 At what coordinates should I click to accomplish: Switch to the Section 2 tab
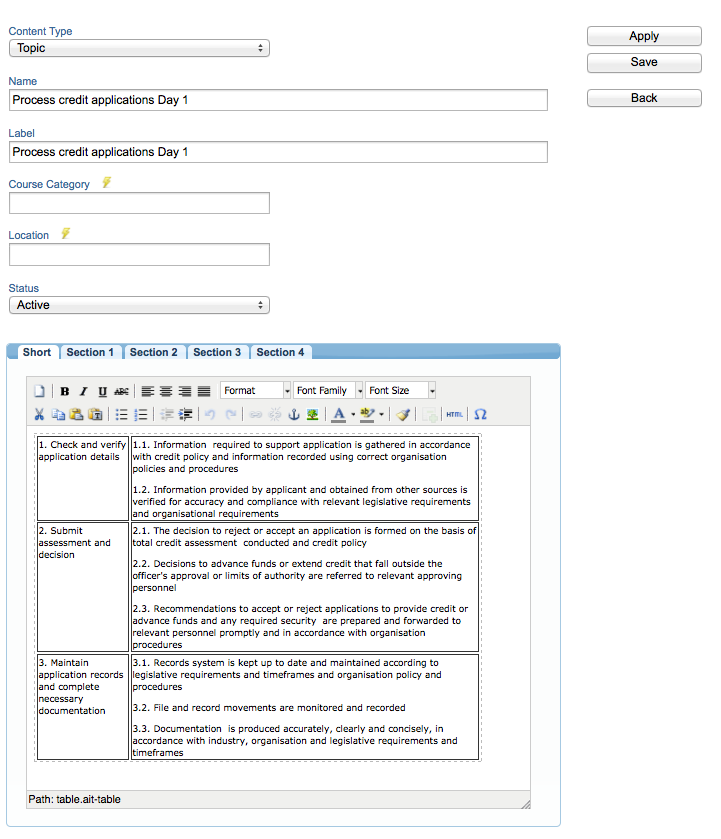pos(154,352)
